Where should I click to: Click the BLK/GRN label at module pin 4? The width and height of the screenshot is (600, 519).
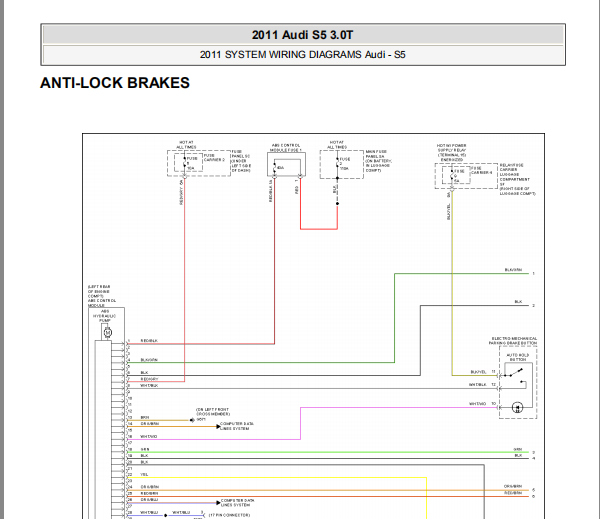coord(149,360)
